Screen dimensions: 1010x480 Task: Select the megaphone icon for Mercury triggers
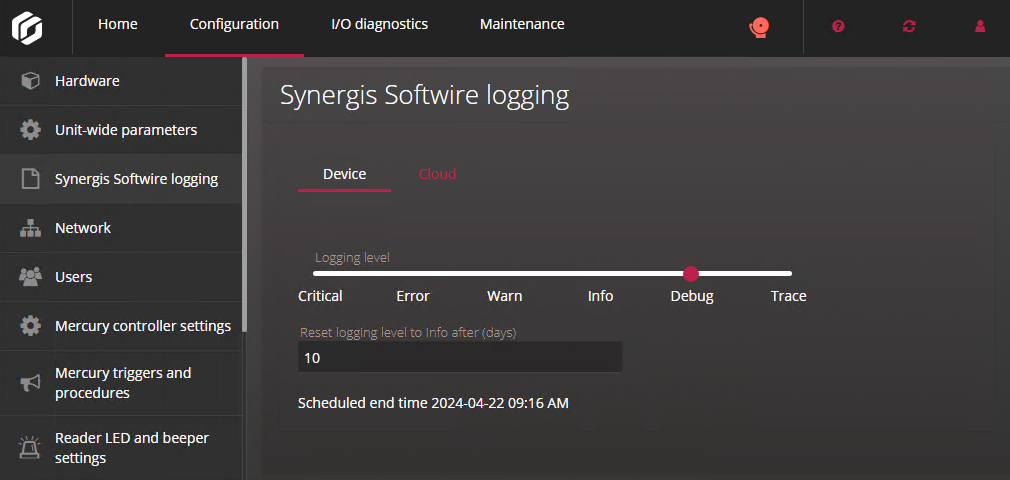coord(30,383)
